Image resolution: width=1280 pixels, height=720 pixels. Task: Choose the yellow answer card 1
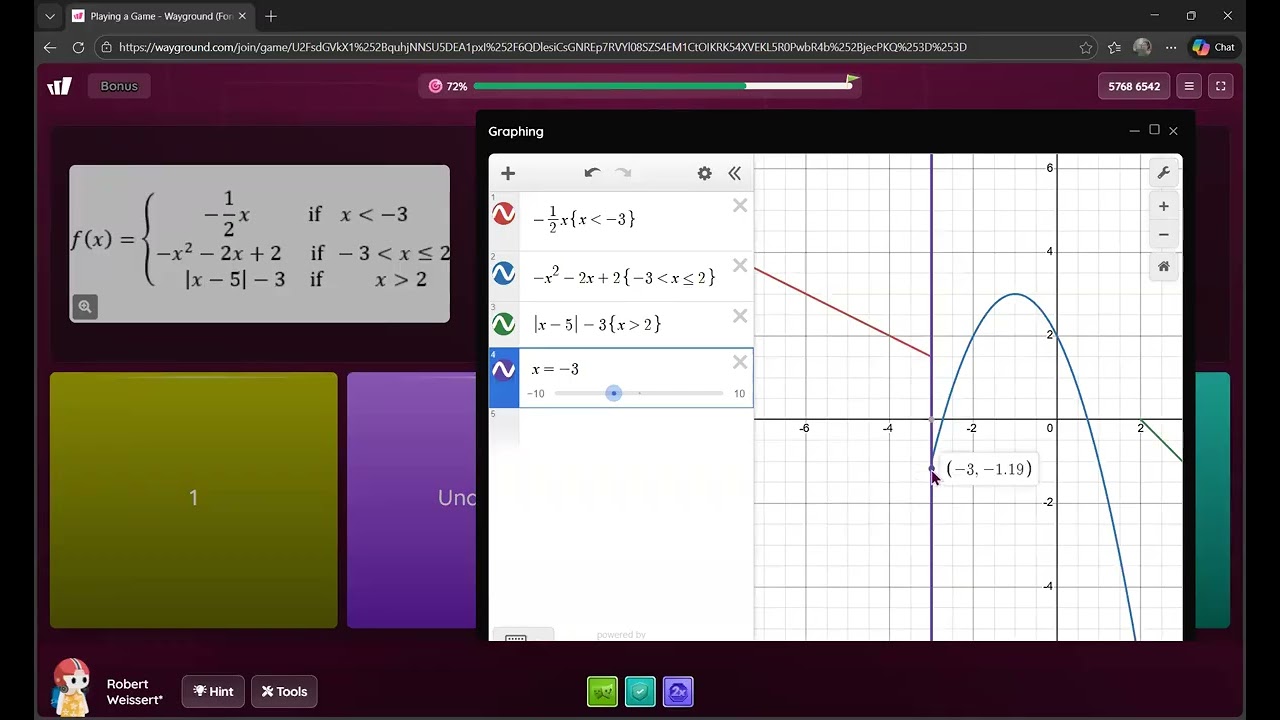click(x=194, y=500)
